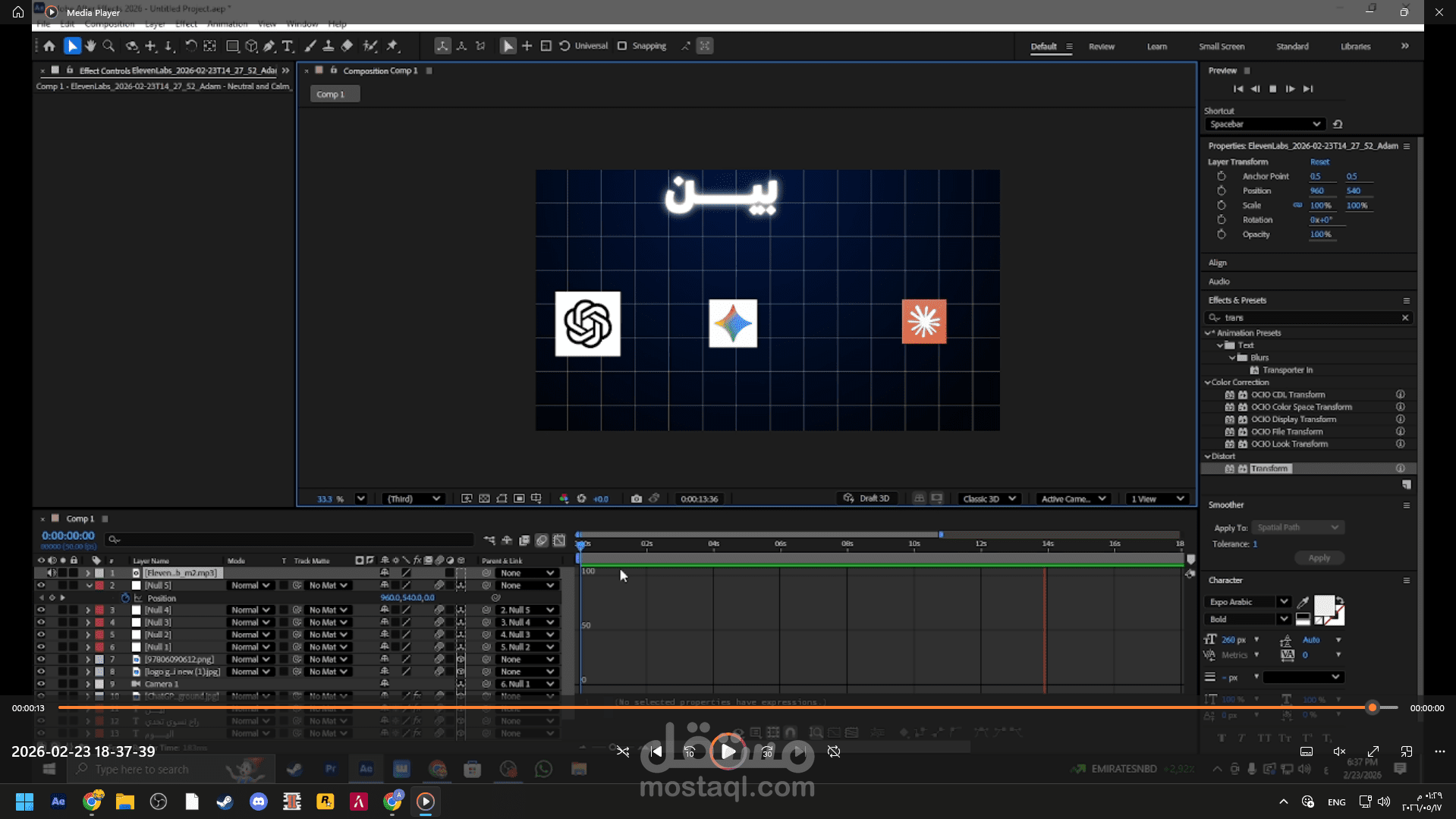
Task: Select the Rectangle shape tool
Action: (233, 46)
